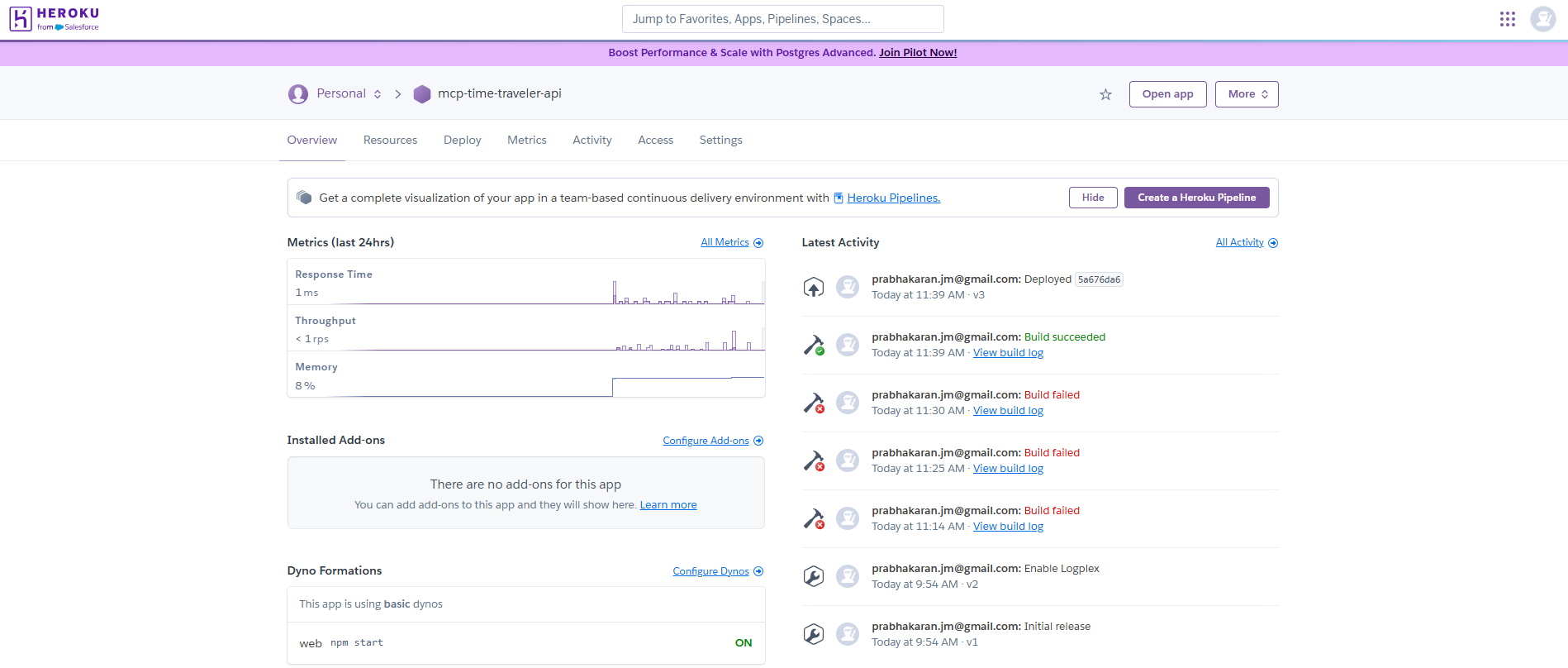Image resolution: width=1568 pixels, height=668 pixels.
Task: Click the web npm start dyno row
Action: click(526, 643)
